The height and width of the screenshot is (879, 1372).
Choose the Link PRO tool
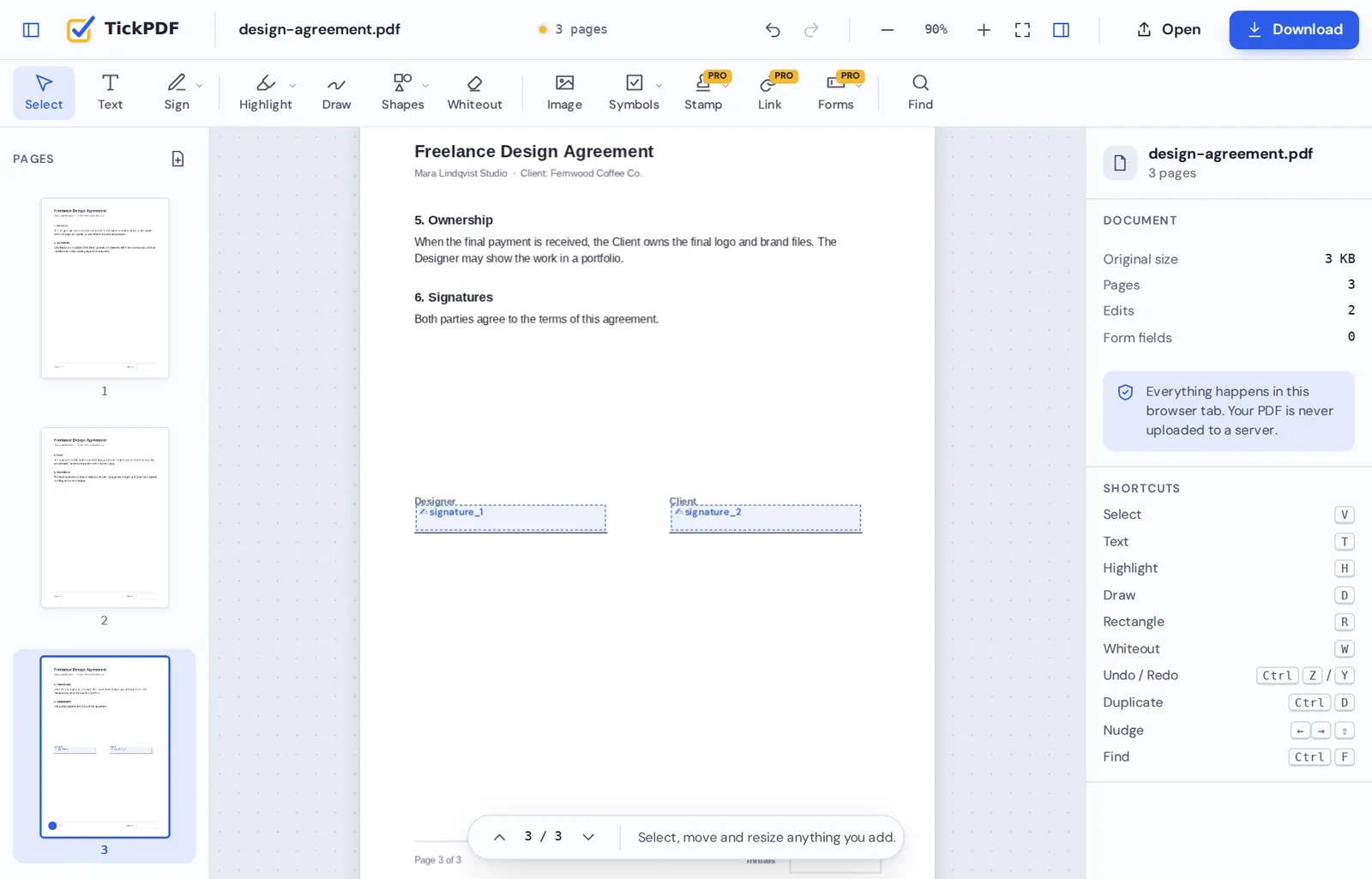pos(769,93)
